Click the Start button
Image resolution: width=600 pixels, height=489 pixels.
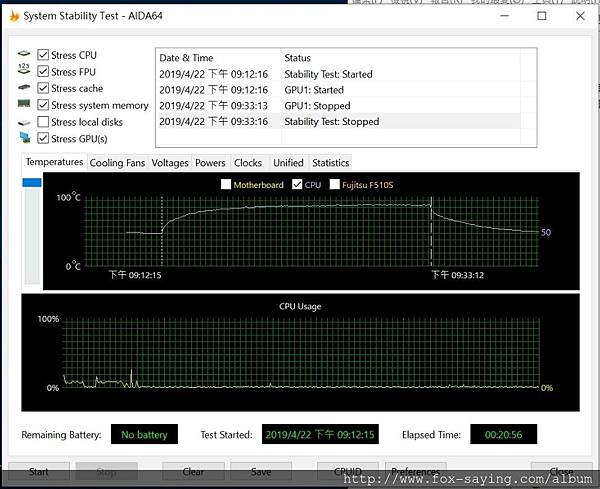(39, 471)
